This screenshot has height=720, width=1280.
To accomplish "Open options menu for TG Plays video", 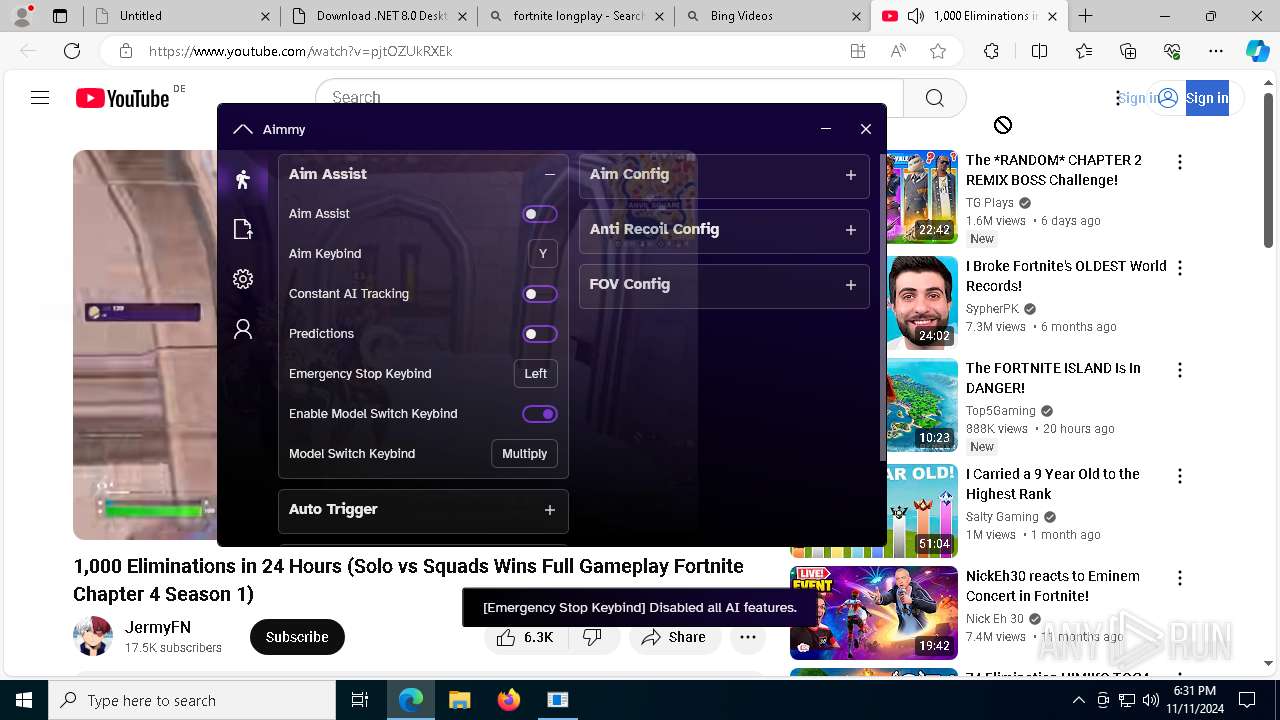I will tap(1180, 162).
